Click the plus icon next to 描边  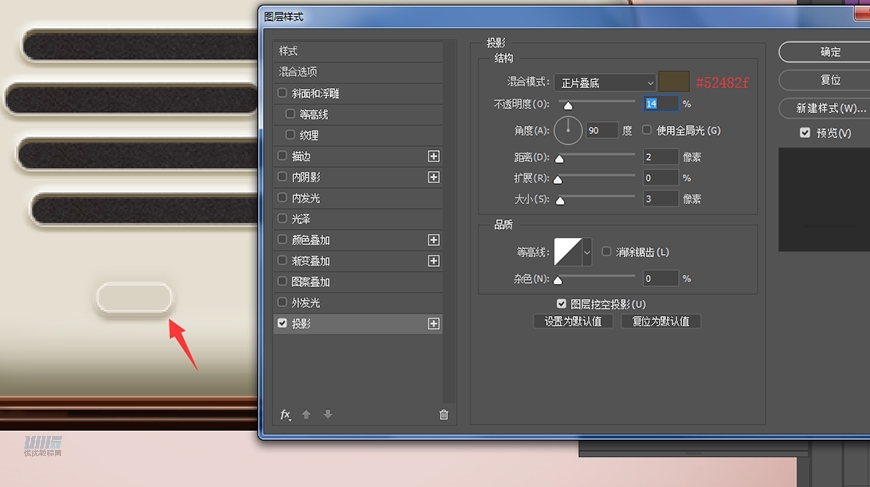(x=433, y=156)
